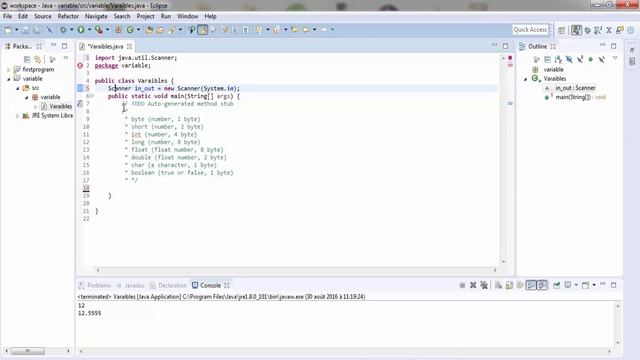Open the Refactor menu
The width and height of the screenshot is (640, 360).
68,16
